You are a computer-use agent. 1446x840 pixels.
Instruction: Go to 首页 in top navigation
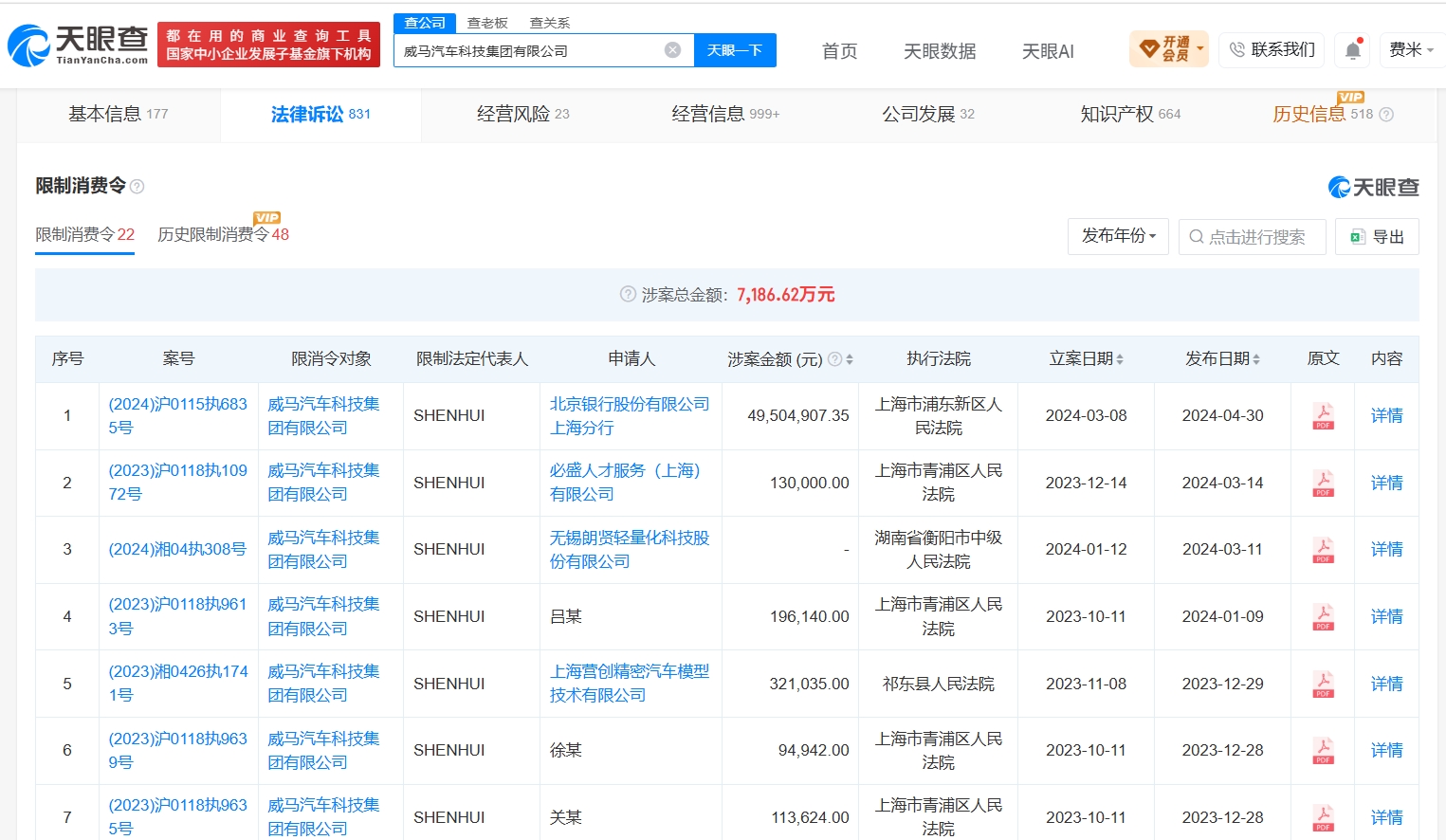839,51
